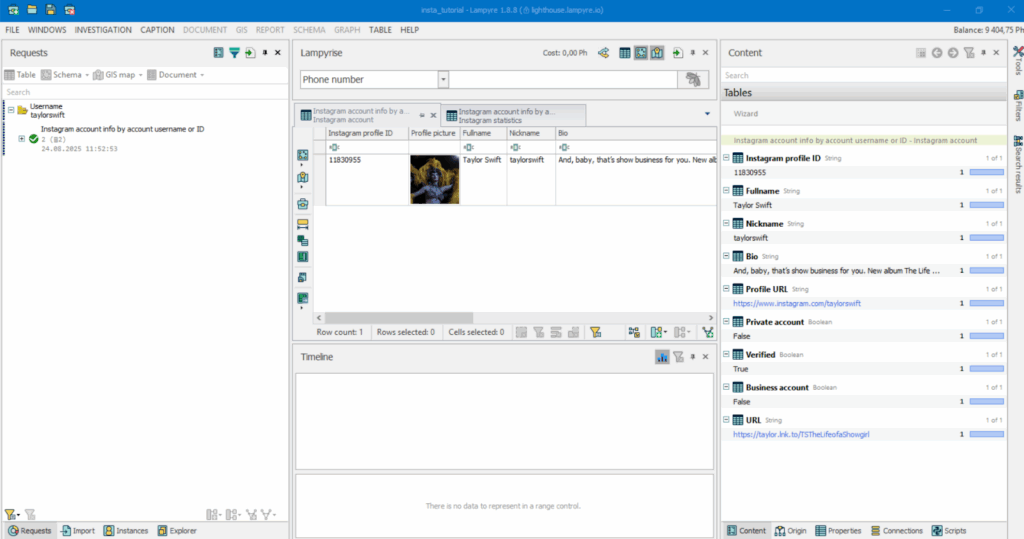Click the table view icon in Lampyrise header

(x=625, y=53)
